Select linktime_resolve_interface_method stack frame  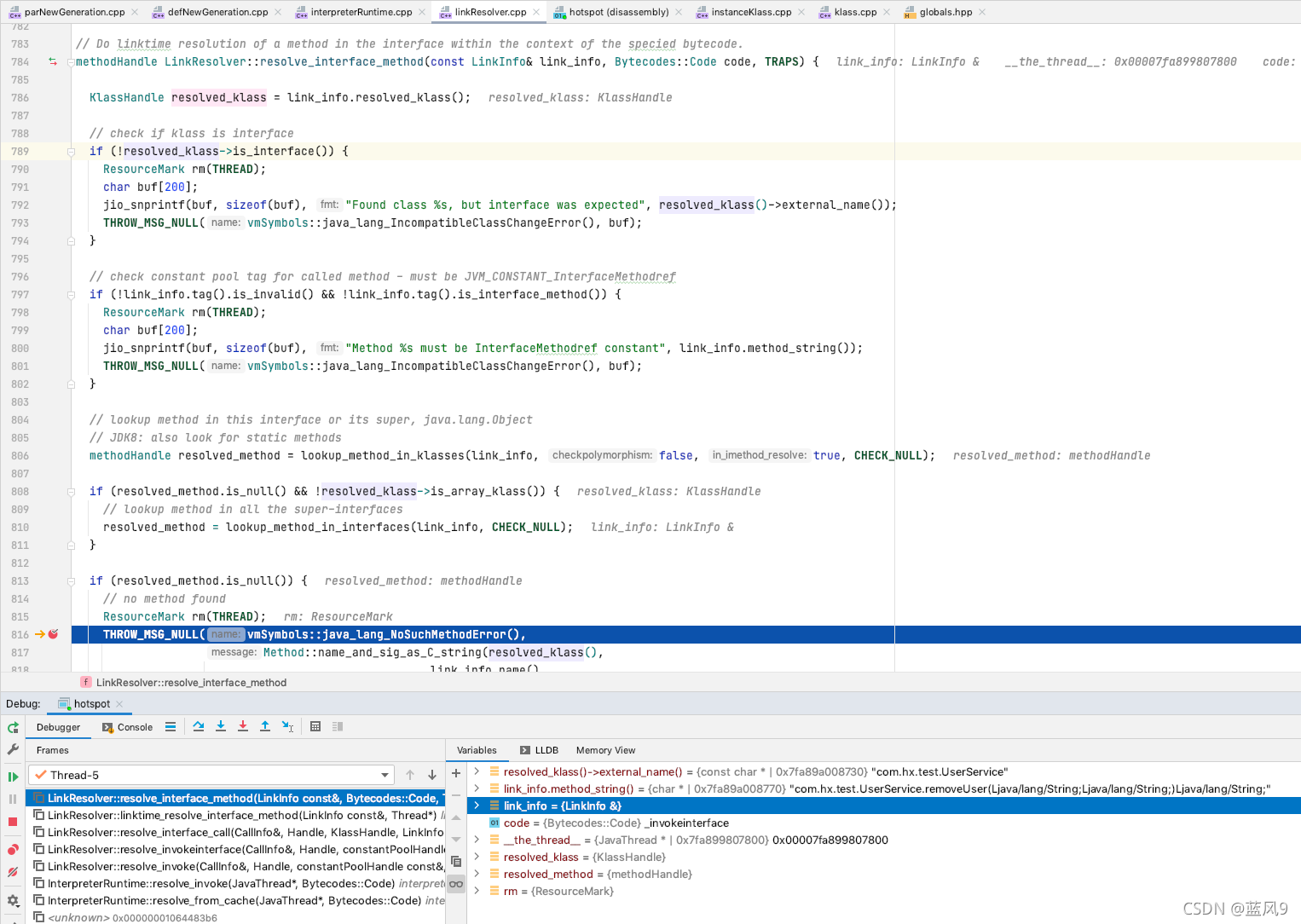pyautogui.click(x=236, y=815)
